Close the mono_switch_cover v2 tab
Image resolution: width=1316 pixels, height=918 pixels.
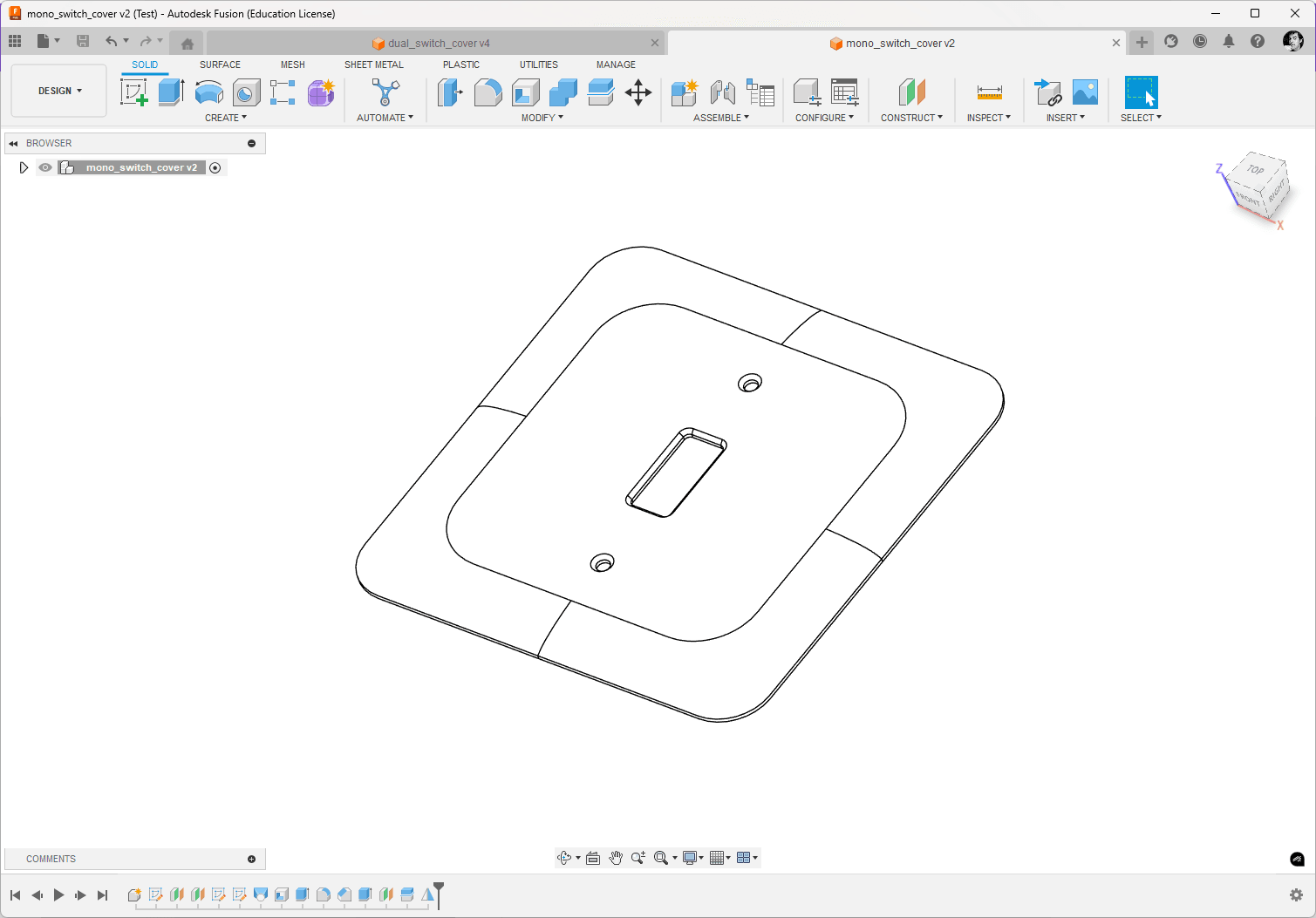[1116, 43]
